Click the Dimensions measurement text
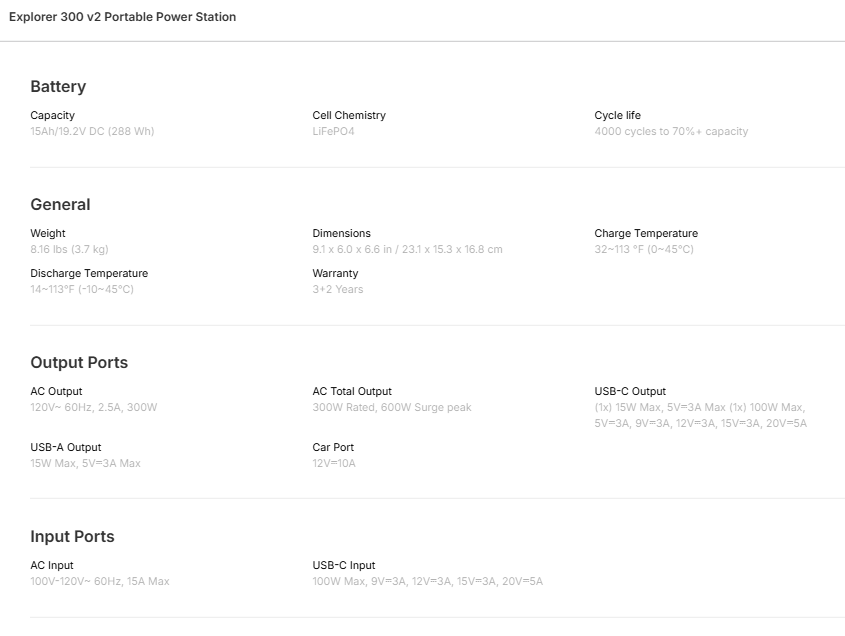Screen dimensions: 845x636 click(407, 249)
